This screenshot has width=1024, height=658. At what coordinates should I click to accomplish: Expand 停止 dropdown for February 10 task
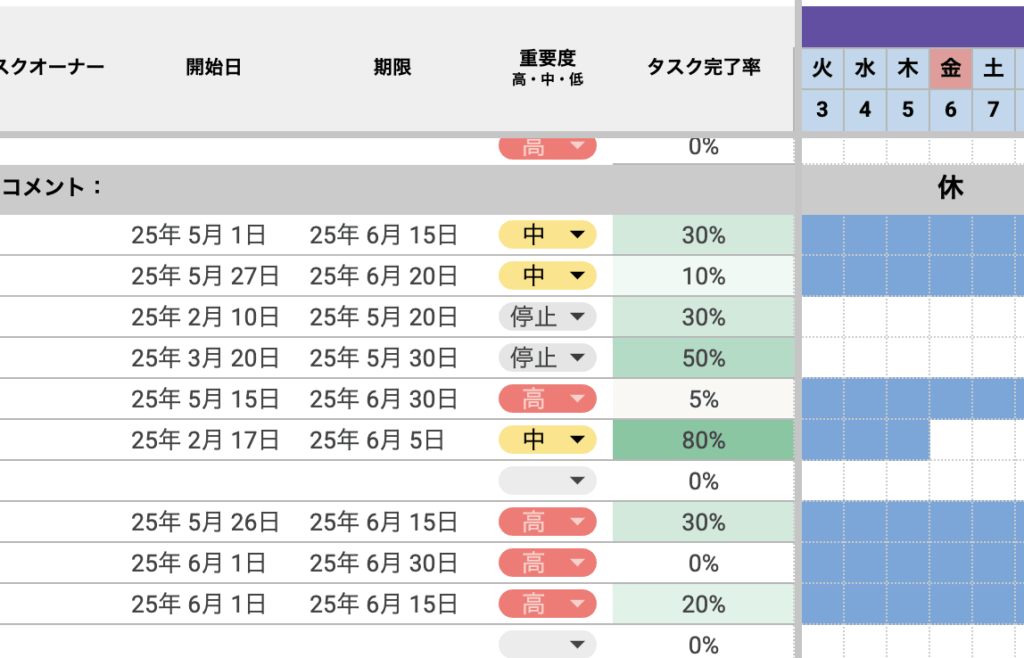[576, 317]
